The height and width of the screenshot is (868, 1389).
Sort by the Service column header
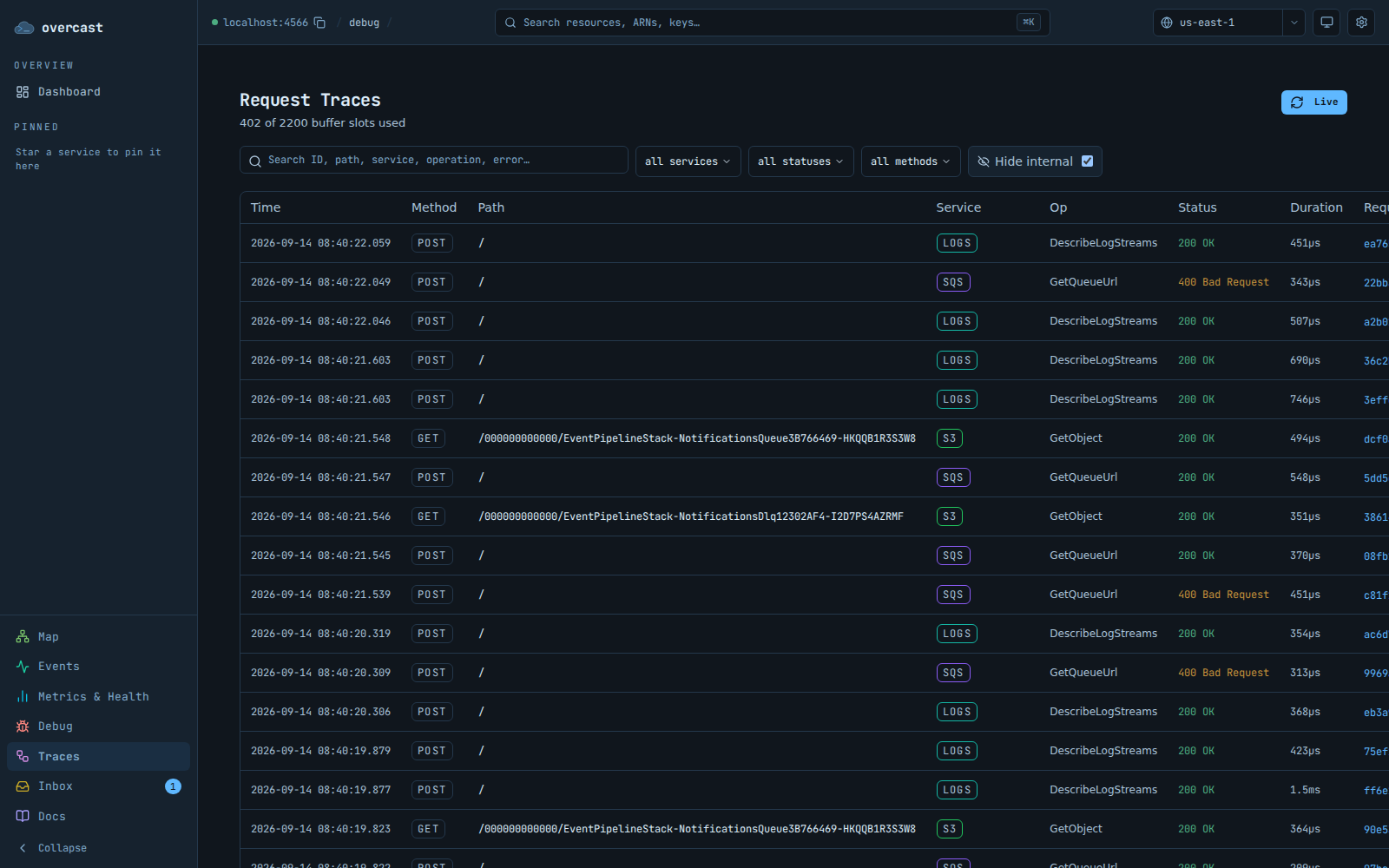958,207
